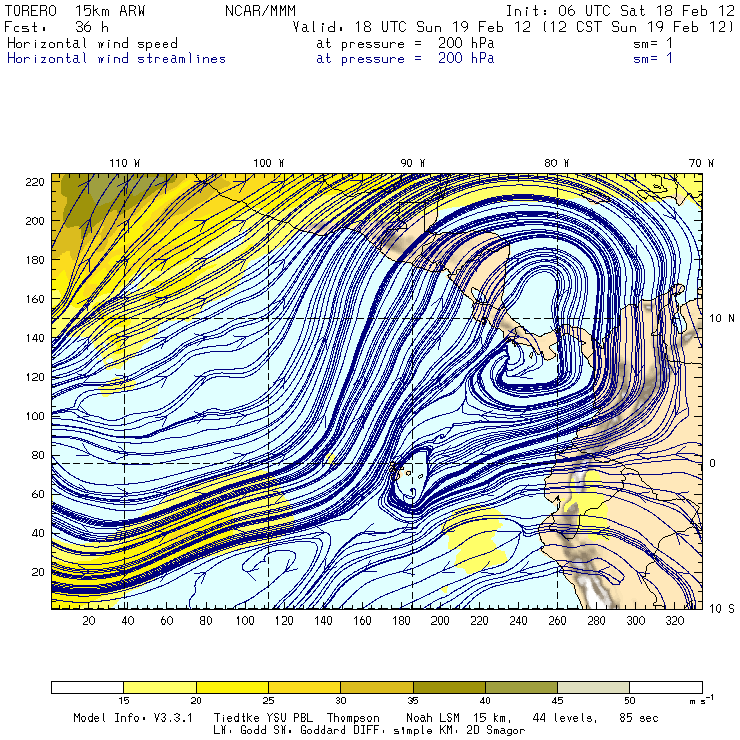Click the '0' equator latitude label

click(713, 463)
